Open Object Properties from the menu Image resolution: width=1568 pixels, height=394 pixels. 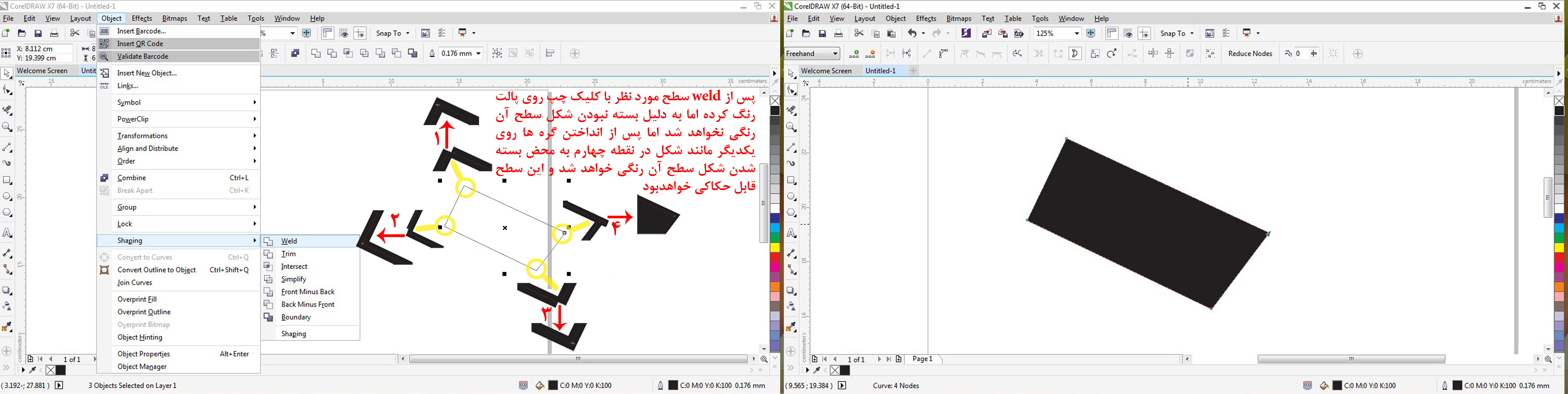pos(178,354)
